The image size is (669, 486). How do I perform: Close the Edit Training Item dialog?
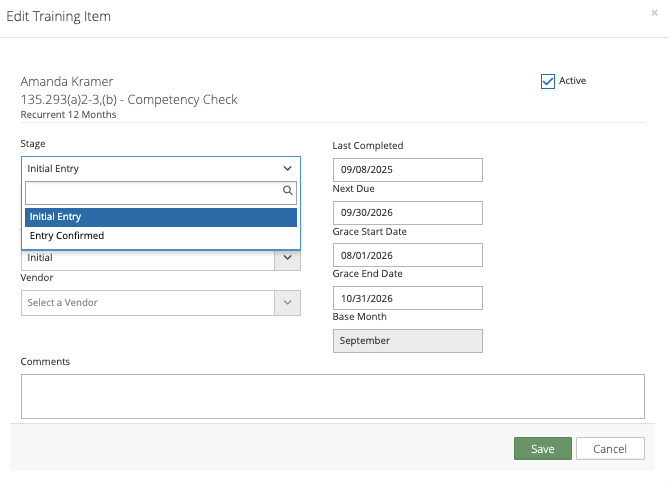(x=654, y=13)
